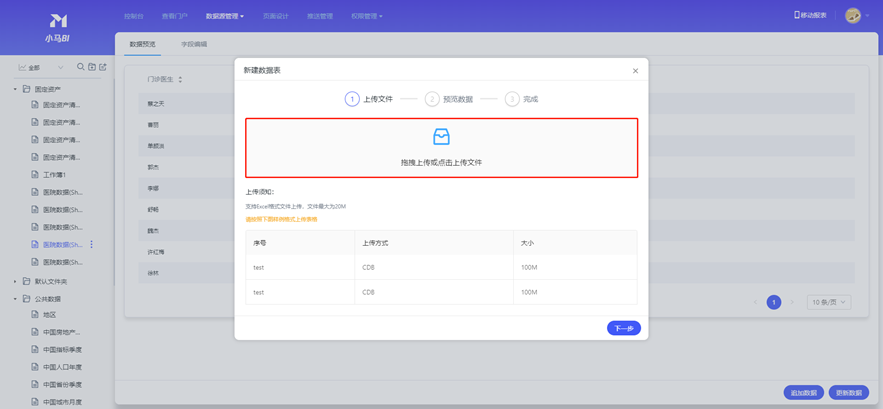Viewport: 883px width, 409px height.
Task: Open the 10 条/页 page size dropdown
Action: [829, 302]
